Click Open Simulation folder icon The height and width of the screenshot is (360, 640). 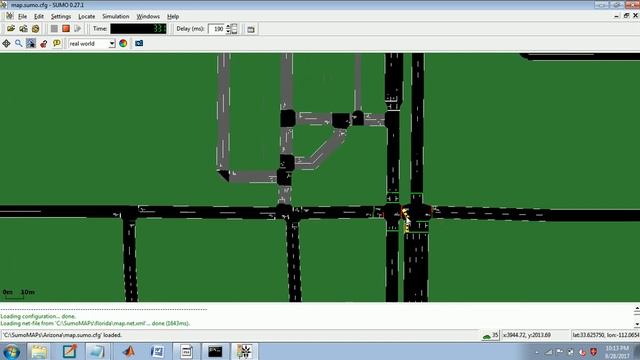coord(11,29)
